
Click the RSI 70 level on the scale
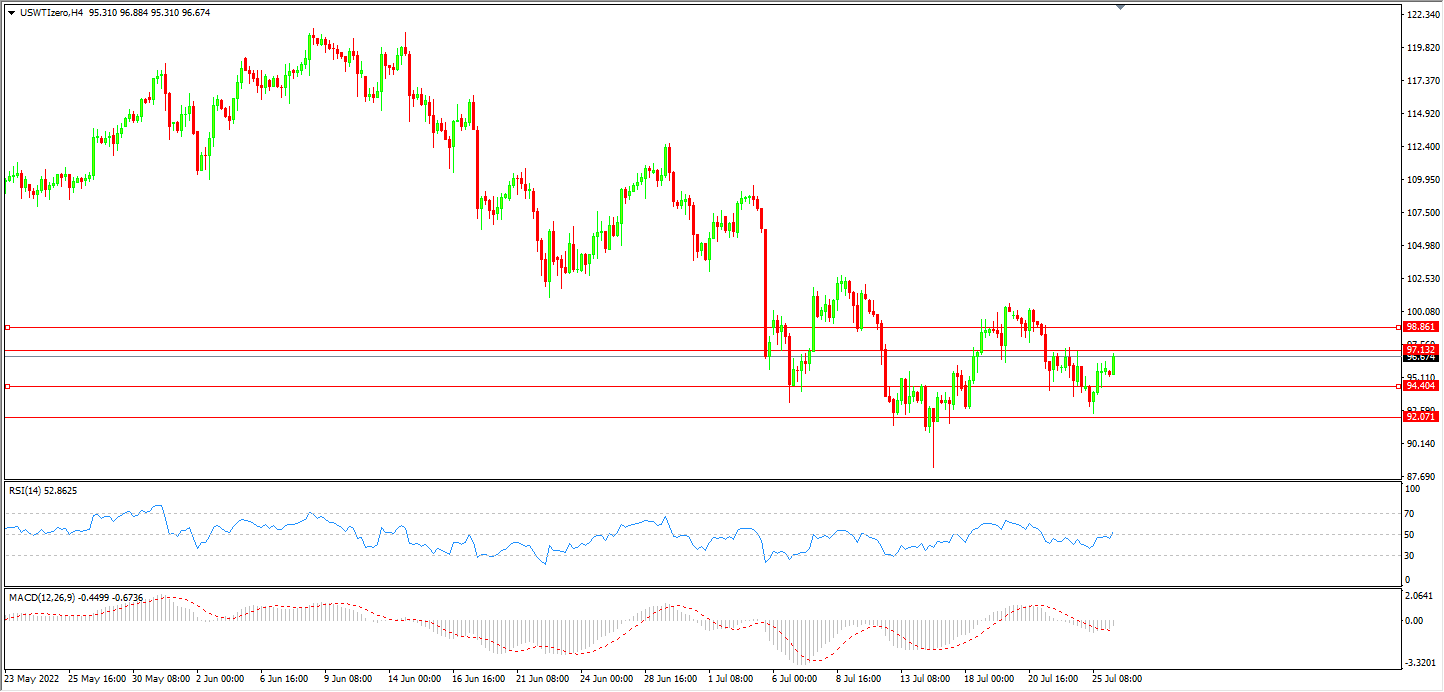1412,513
